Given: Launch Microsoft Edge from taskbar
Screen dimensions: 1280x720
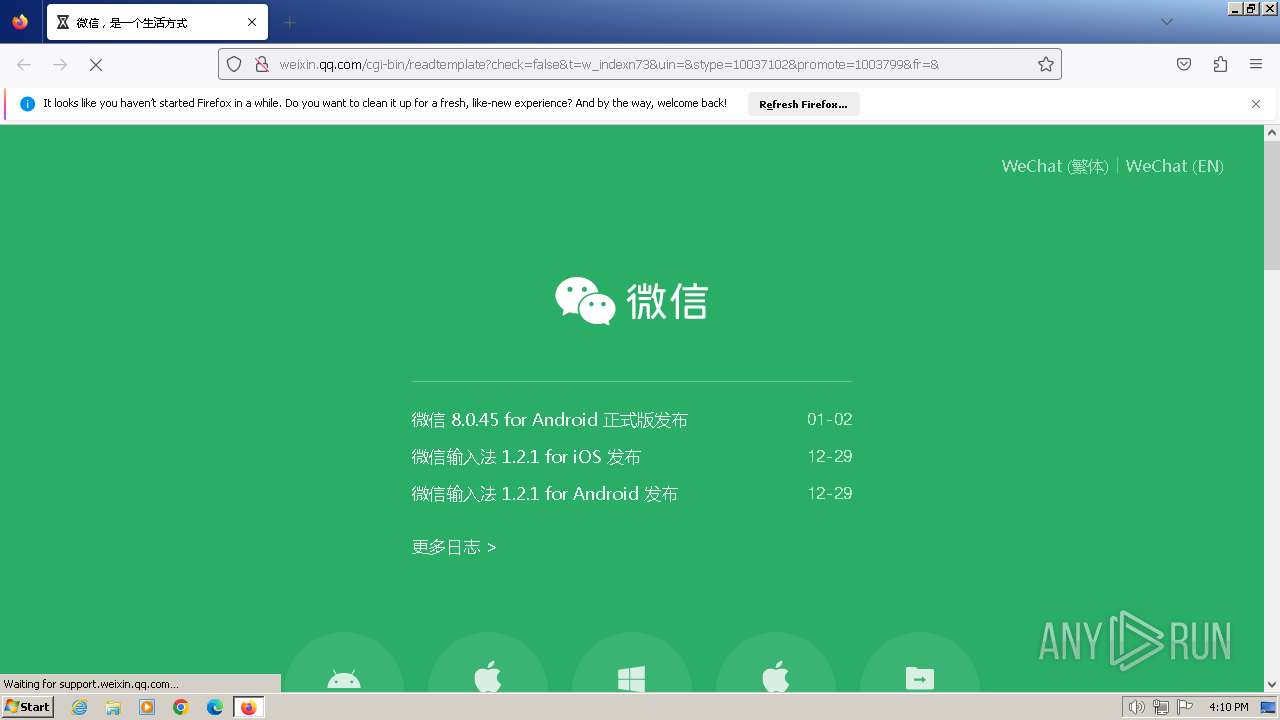Looking at the screenshot, I should [215, 707].
